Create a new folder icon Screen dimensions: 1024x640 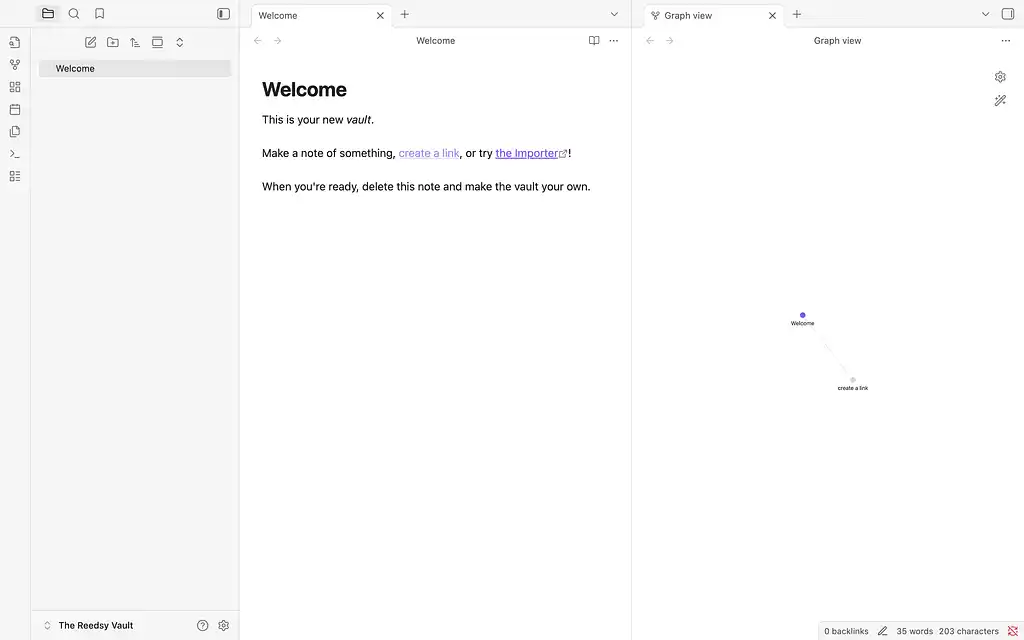coord(113,42)
